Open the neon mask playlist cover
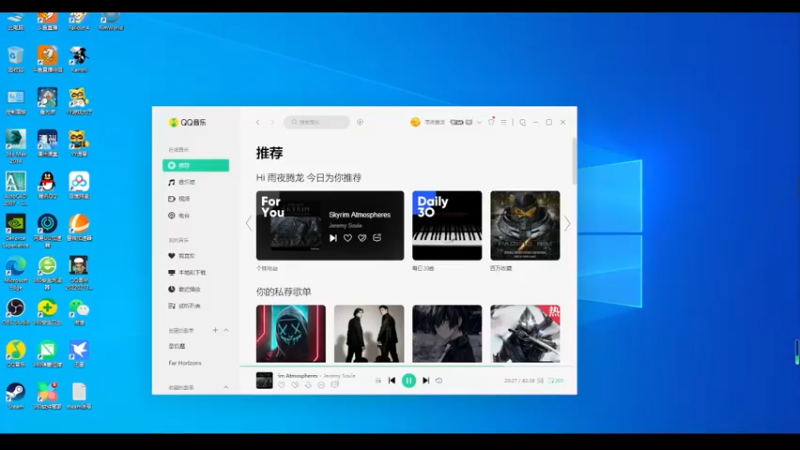Image resolution: width=800 pixels, height=450 pixels. 291,334
